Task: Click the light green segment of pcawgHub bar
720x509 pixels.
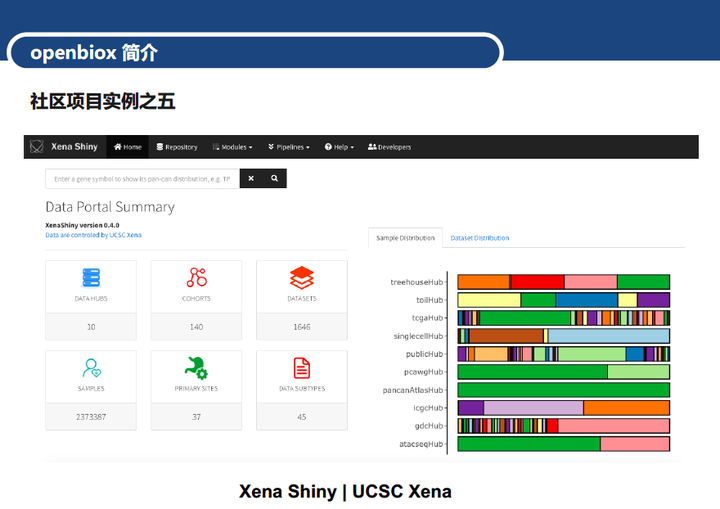Action: pyautogui.click(x=638, y=372)
